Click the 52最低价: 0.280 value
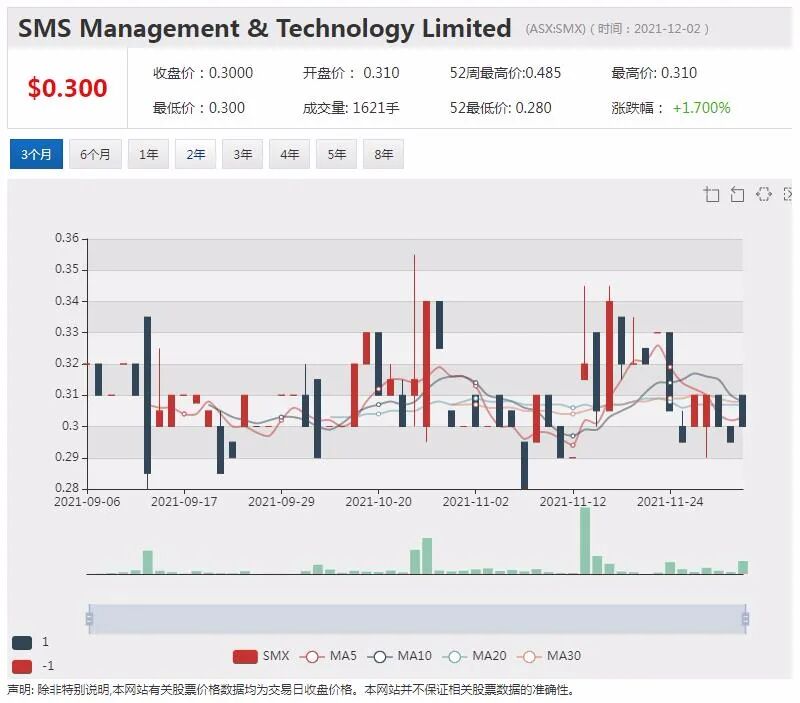The image size is (800, 703). pos(501,108)
